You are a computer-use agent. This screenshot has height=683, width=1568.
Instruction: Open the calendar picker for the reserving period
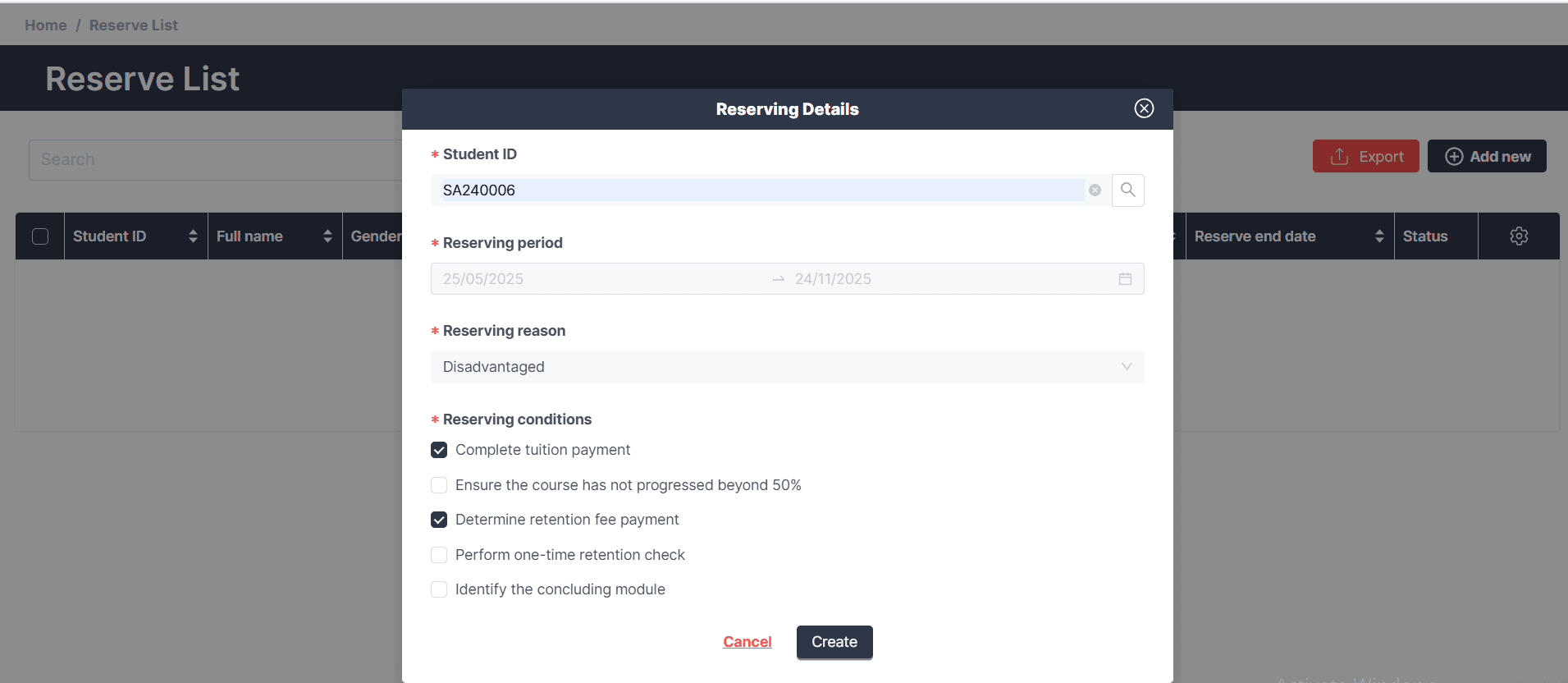point(1125,278)
